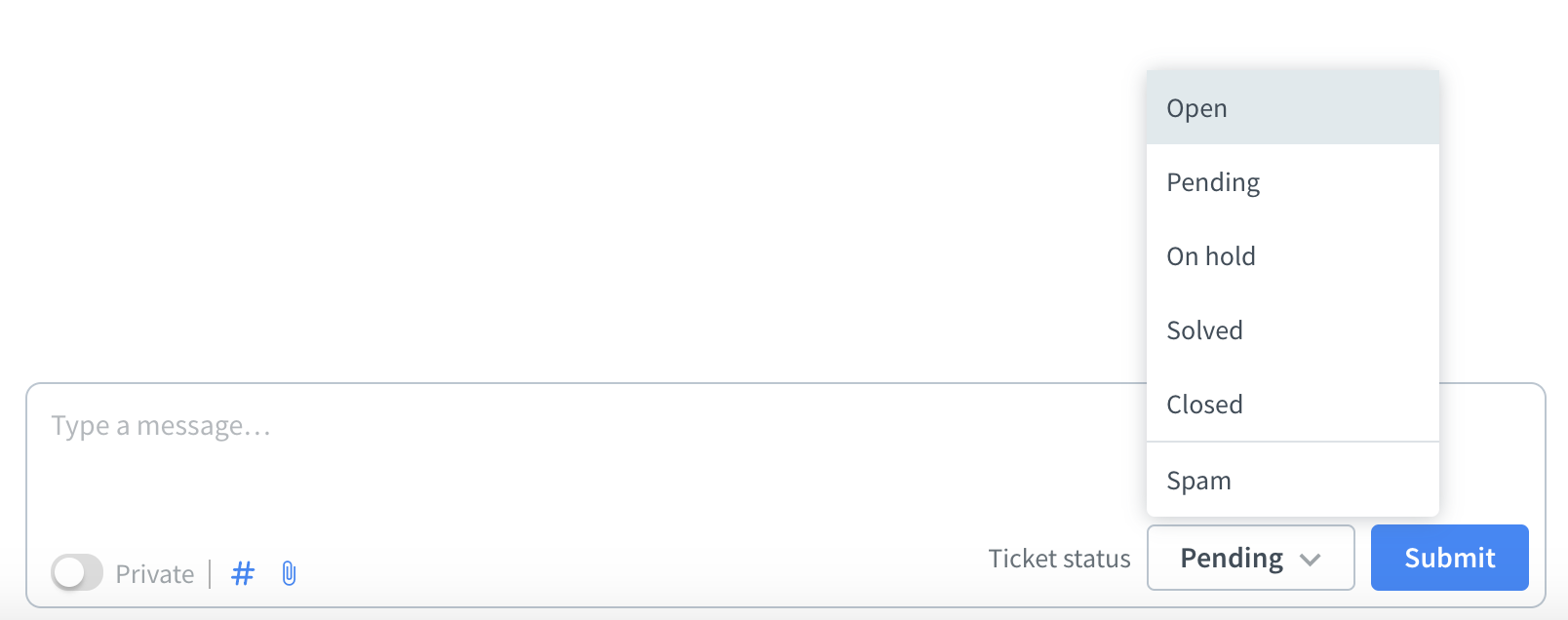Viewport: 1568px width, 620px height.
Task: Choose Pending in the status list
Action: (x=1292, y=182)
